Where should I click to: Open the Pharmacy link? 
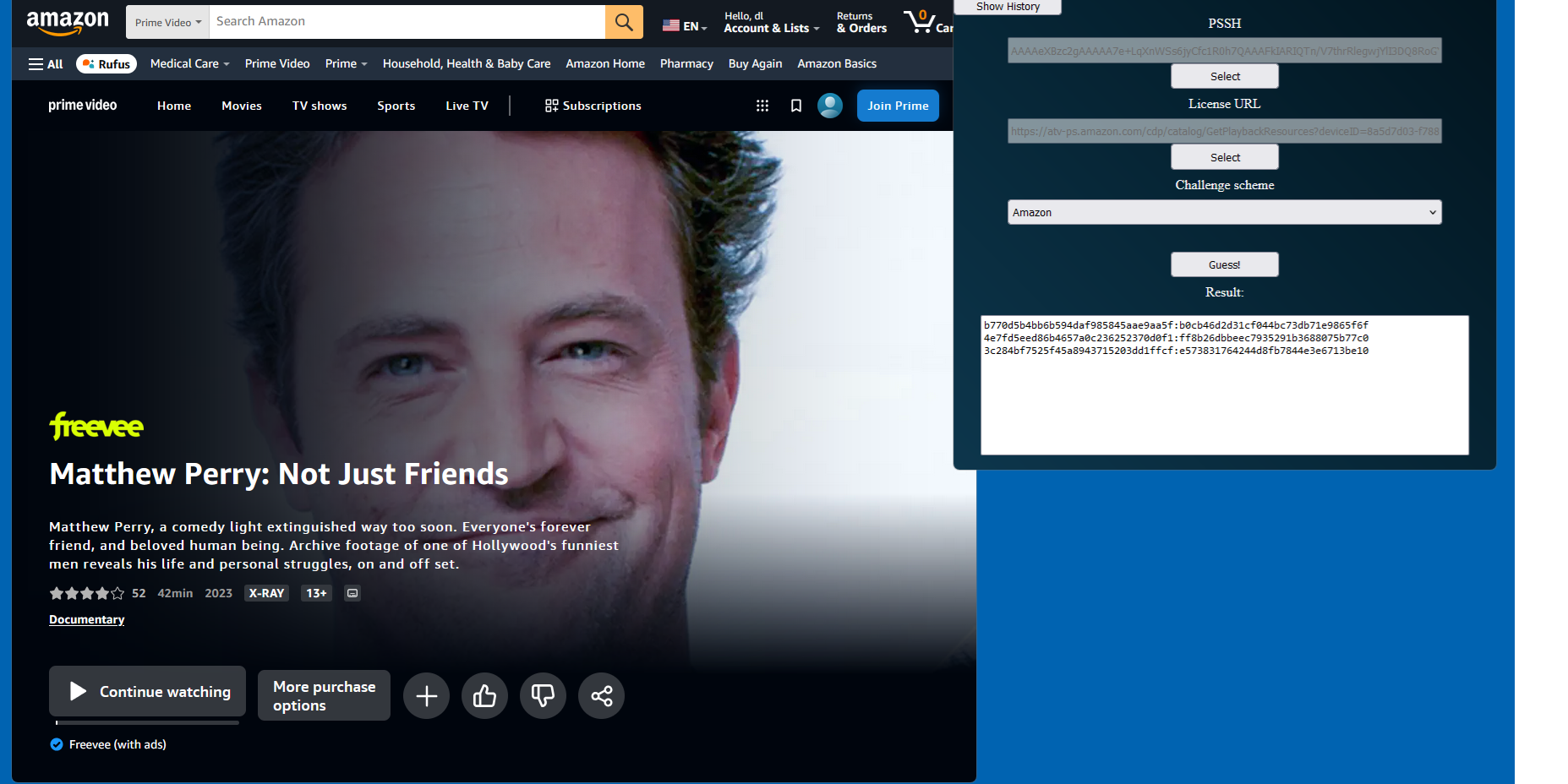click(686, 64)
